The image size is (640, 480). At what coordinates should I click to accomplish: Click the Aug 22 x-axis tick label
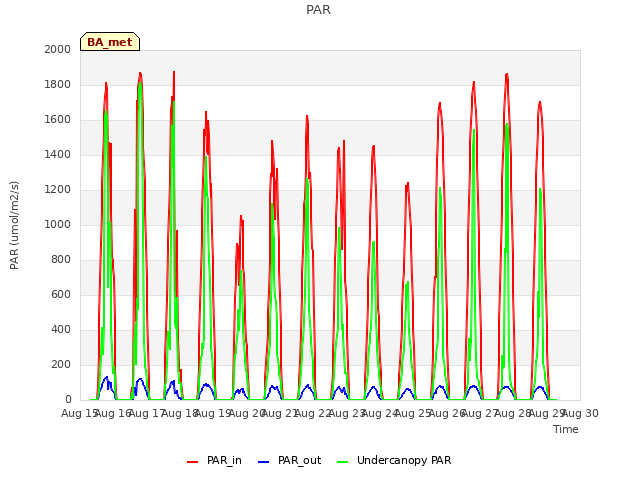[x=313, y=413]
